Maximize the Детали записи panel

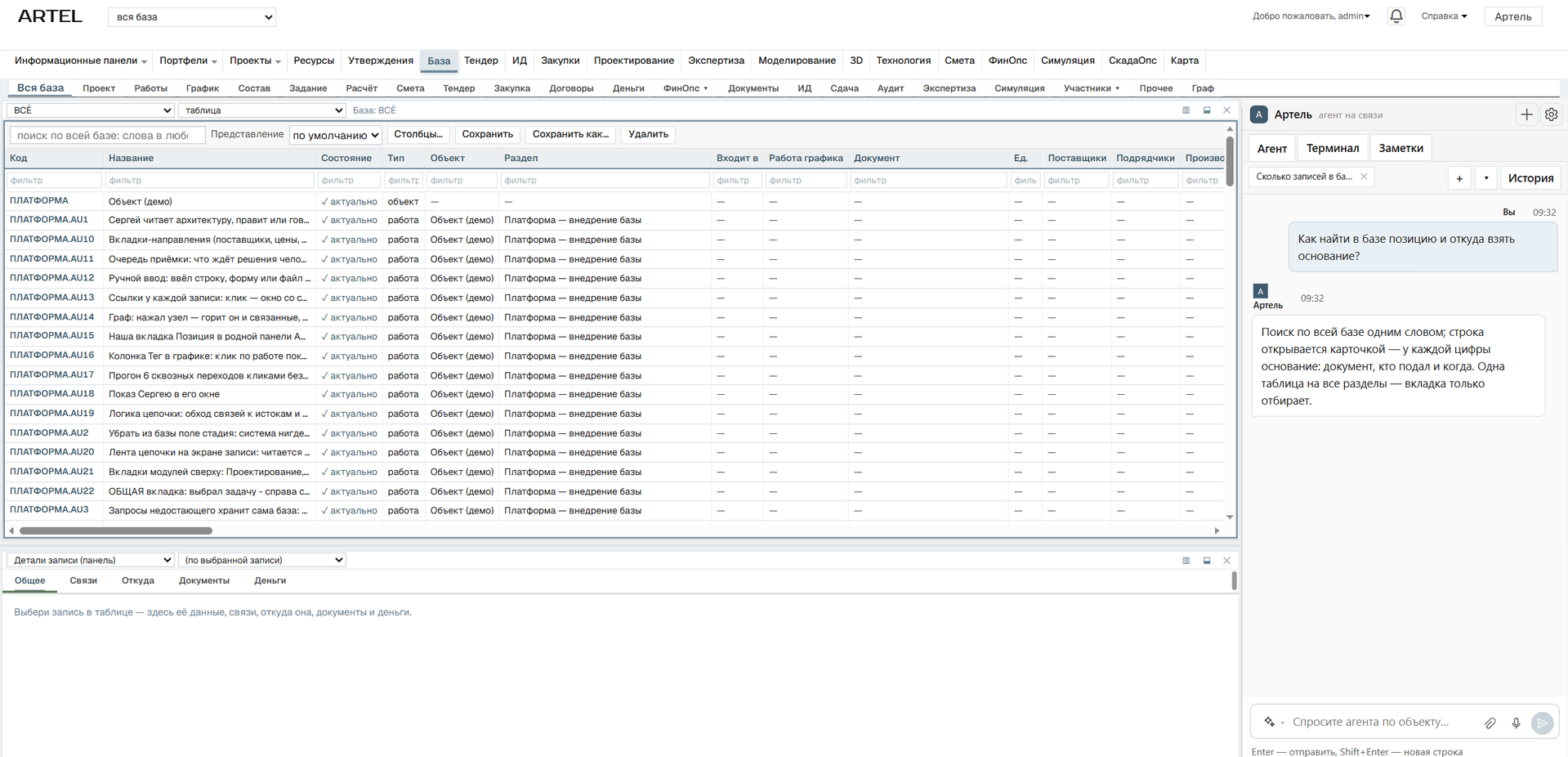coord(1207,561)
